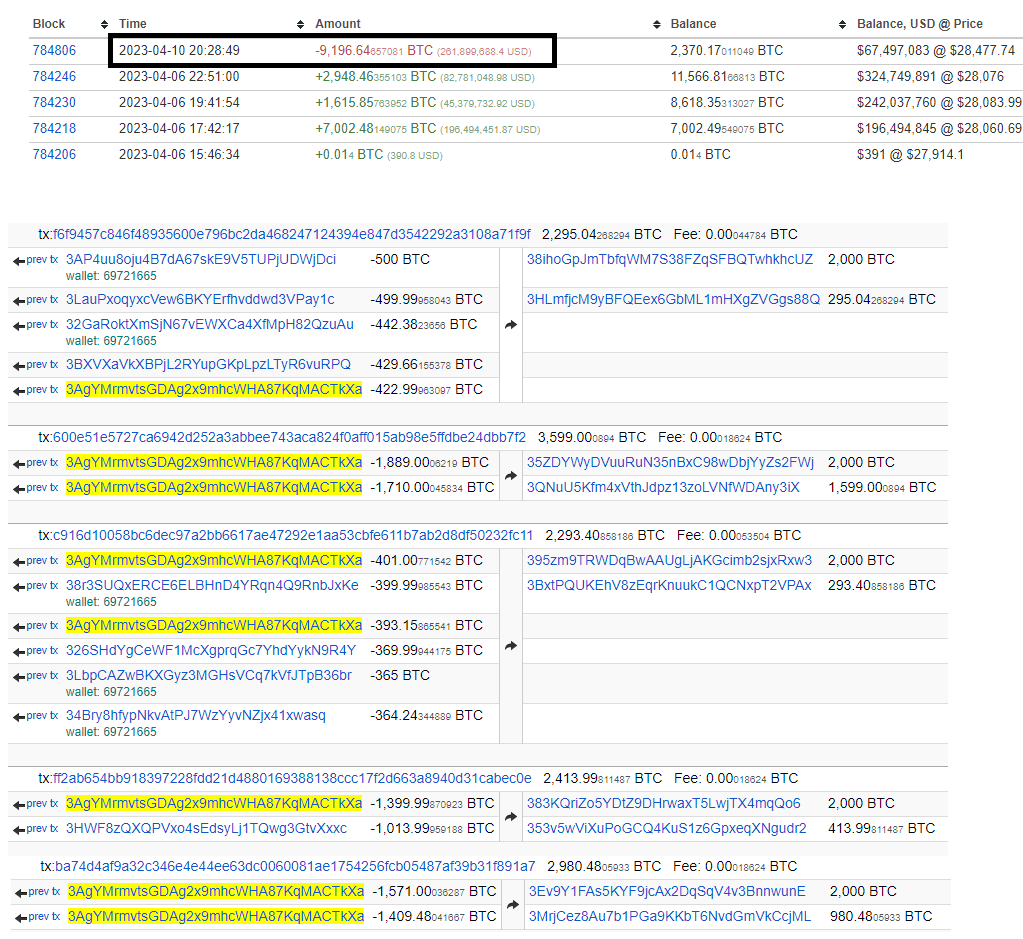Click the right arrow in transaction f6f9457c

tap(511, 325)
